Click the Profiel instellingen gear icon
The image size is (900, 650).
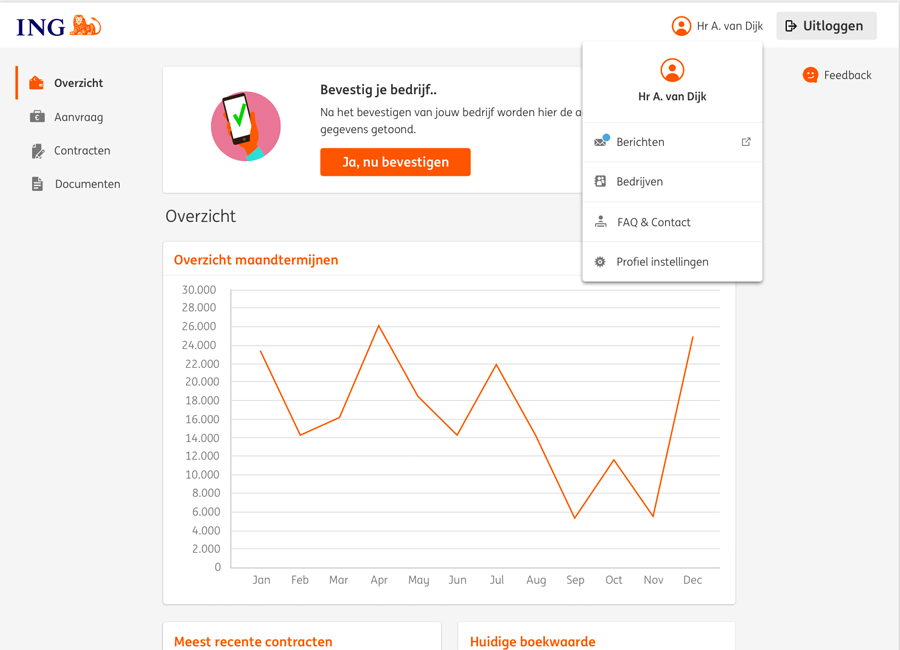point(600,262)
